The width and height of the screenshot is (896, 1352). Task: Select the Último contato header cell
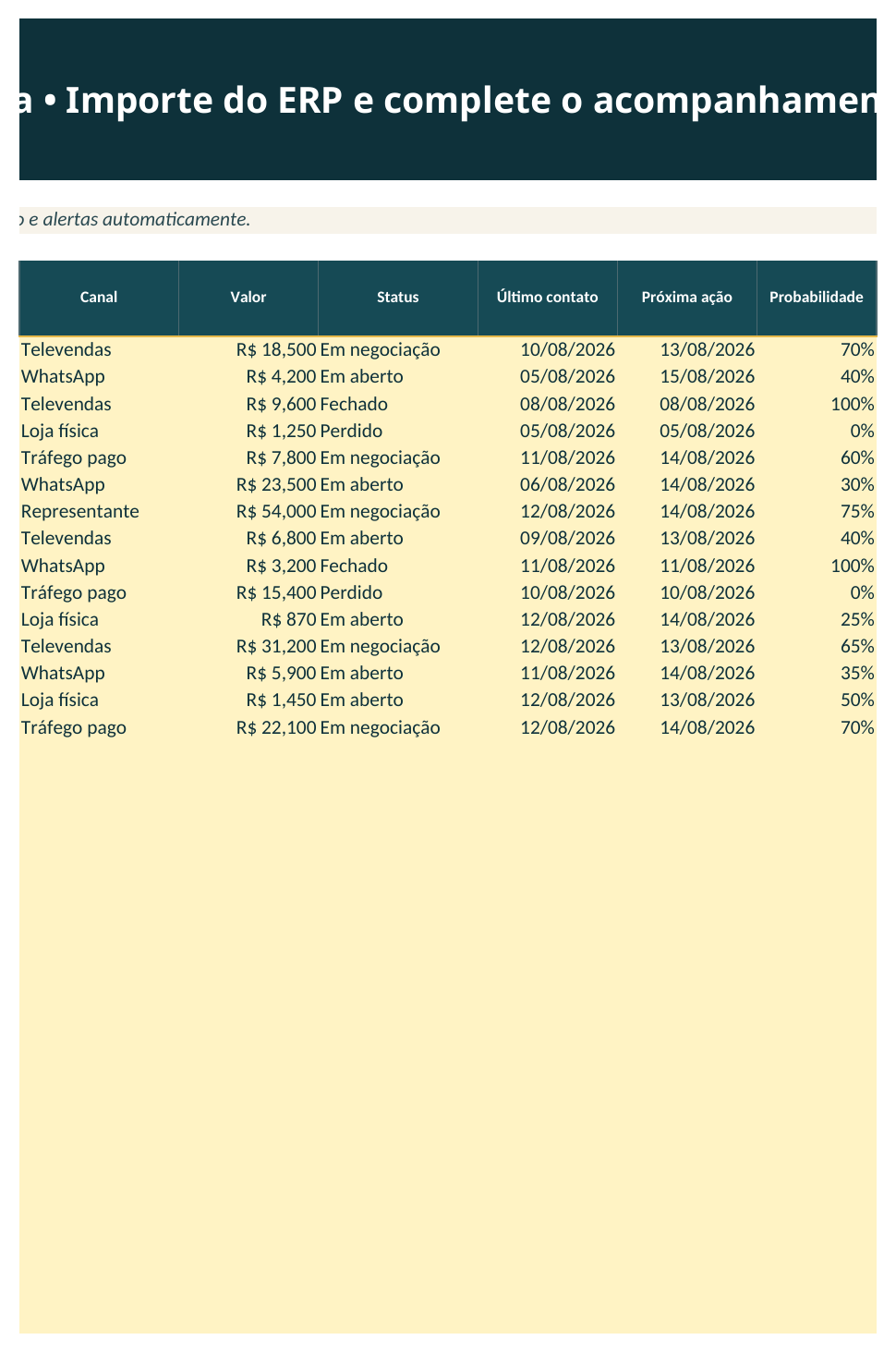(x=548, y=298)
